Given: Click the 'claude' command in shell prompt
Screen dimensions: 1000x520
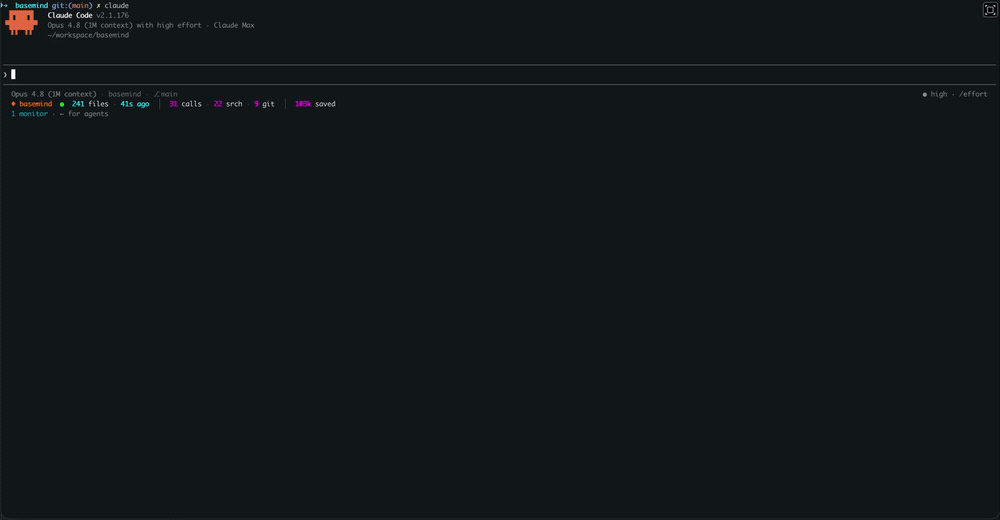Looking at the screenshot, I should [x=117, y=6].
